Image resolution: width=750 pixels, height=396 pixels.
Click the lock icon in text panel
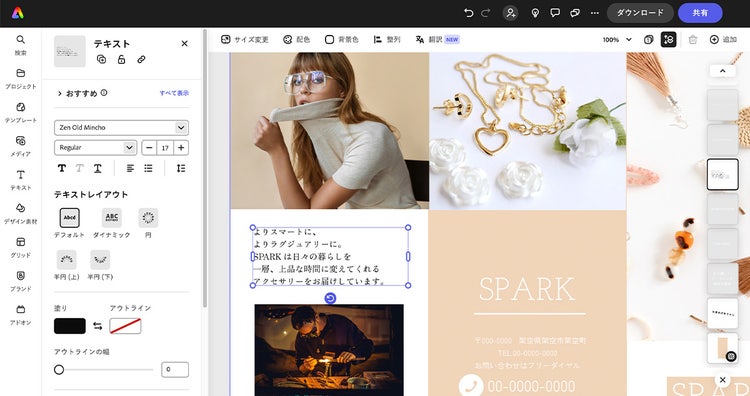click(x=121, y=59)
